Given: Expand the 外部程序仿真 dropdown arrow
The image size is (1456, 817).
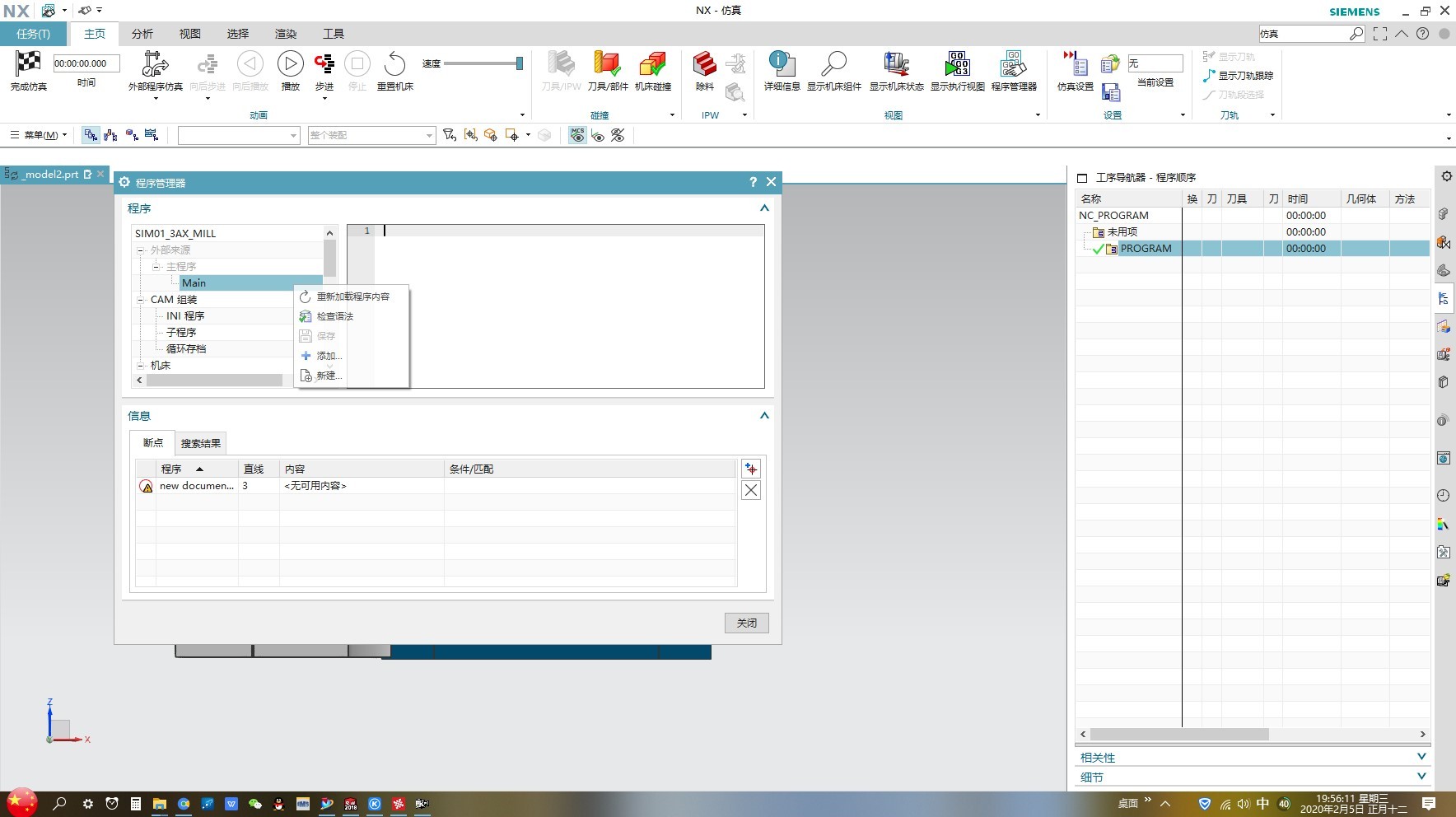Looking at the screenshot, I should point(155,99).
